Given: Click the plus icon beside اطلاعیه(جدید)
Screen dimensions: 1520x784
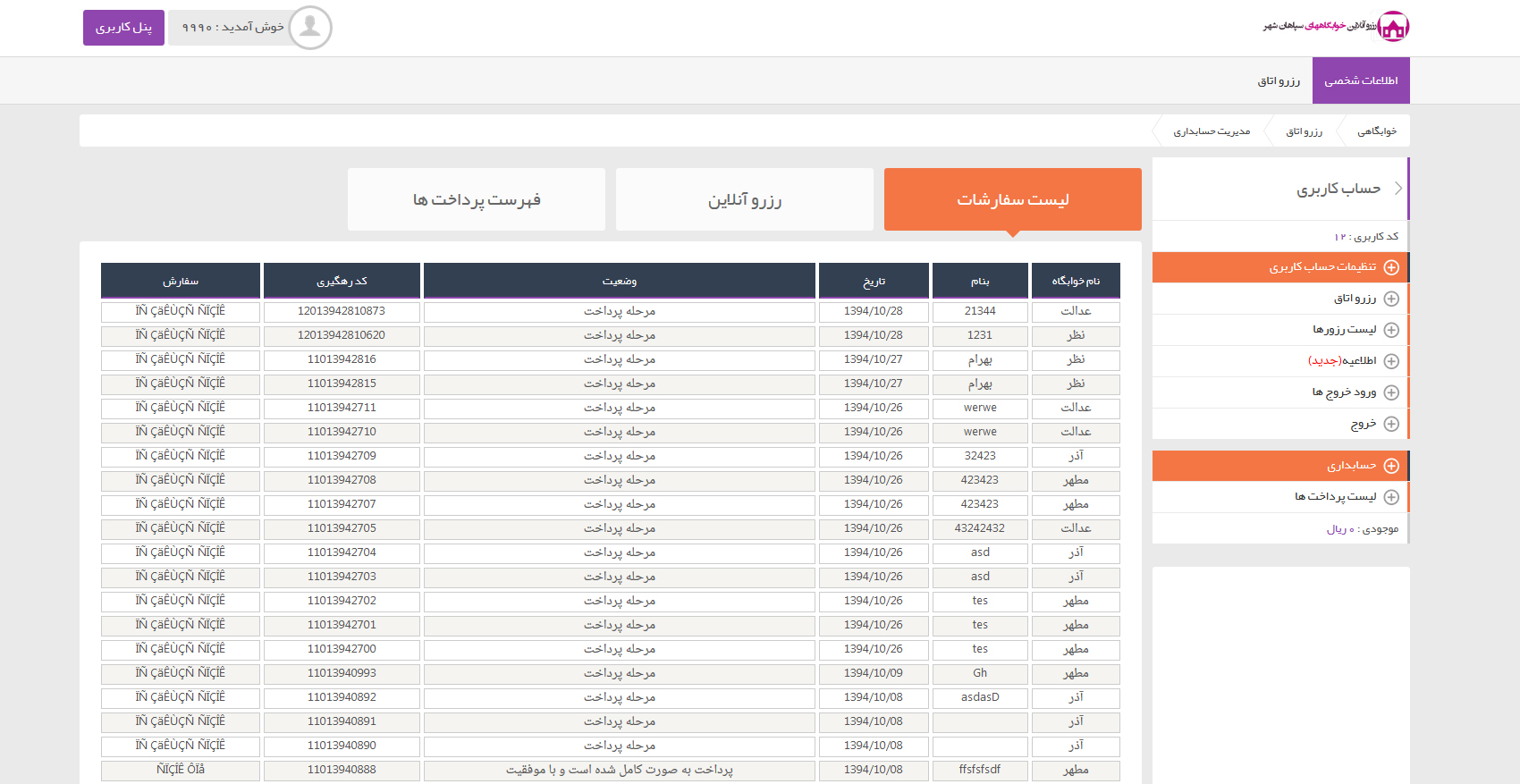Looking at the screenshot, I should (1391, 361).
